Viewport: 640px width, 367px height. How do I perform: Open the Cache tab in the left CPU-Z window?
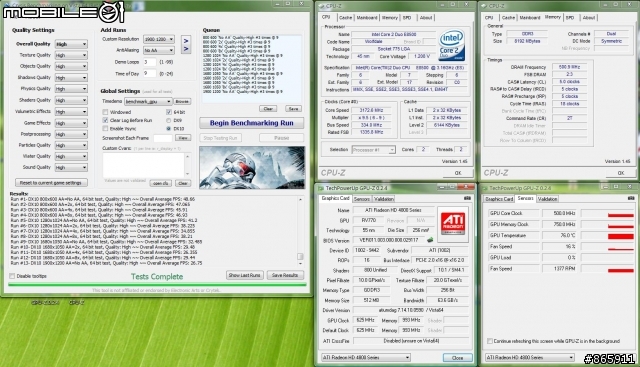click(345, 18)
